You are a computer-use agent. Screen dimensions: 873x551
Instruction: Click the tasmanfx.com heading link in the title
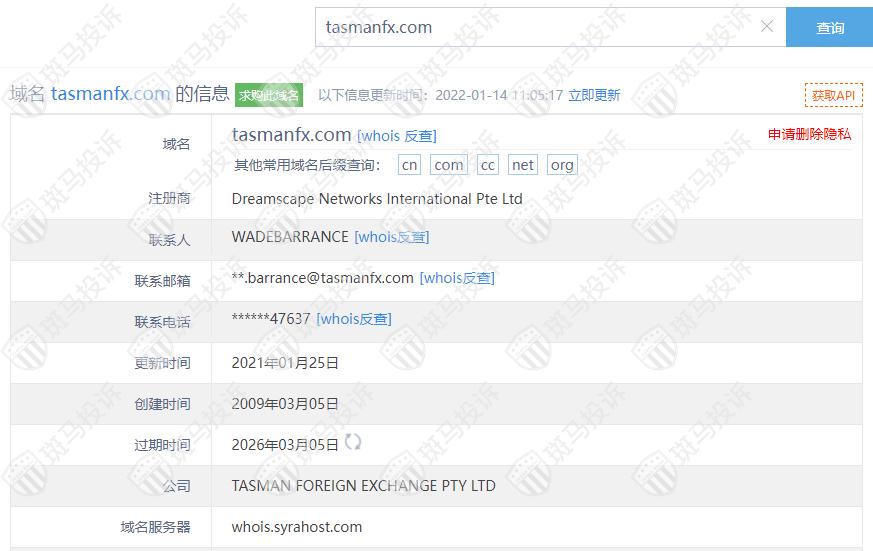[110, 94]
